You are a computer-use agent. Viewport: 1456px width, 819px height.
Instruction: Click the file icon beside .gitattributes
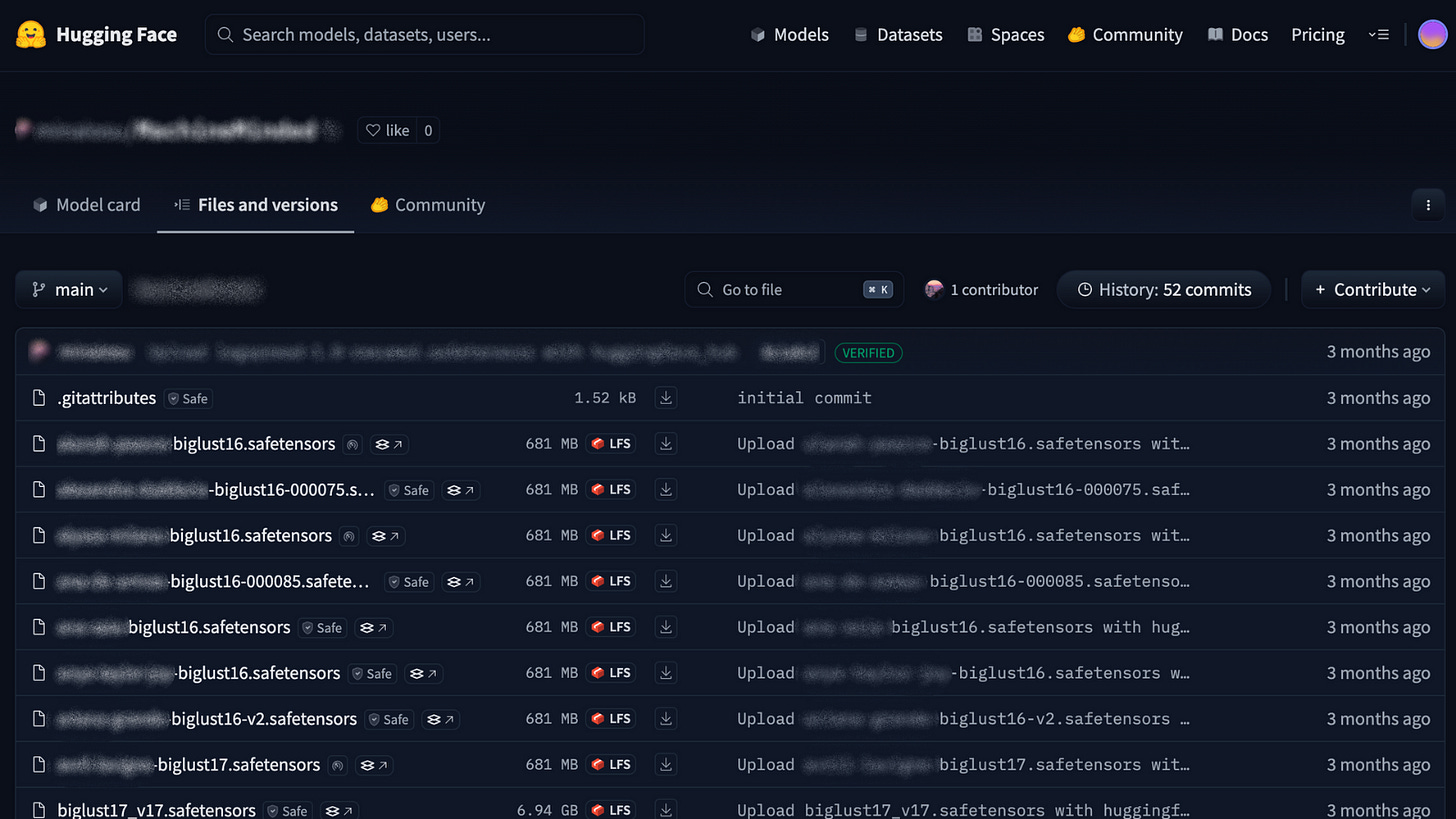point(39,398)
